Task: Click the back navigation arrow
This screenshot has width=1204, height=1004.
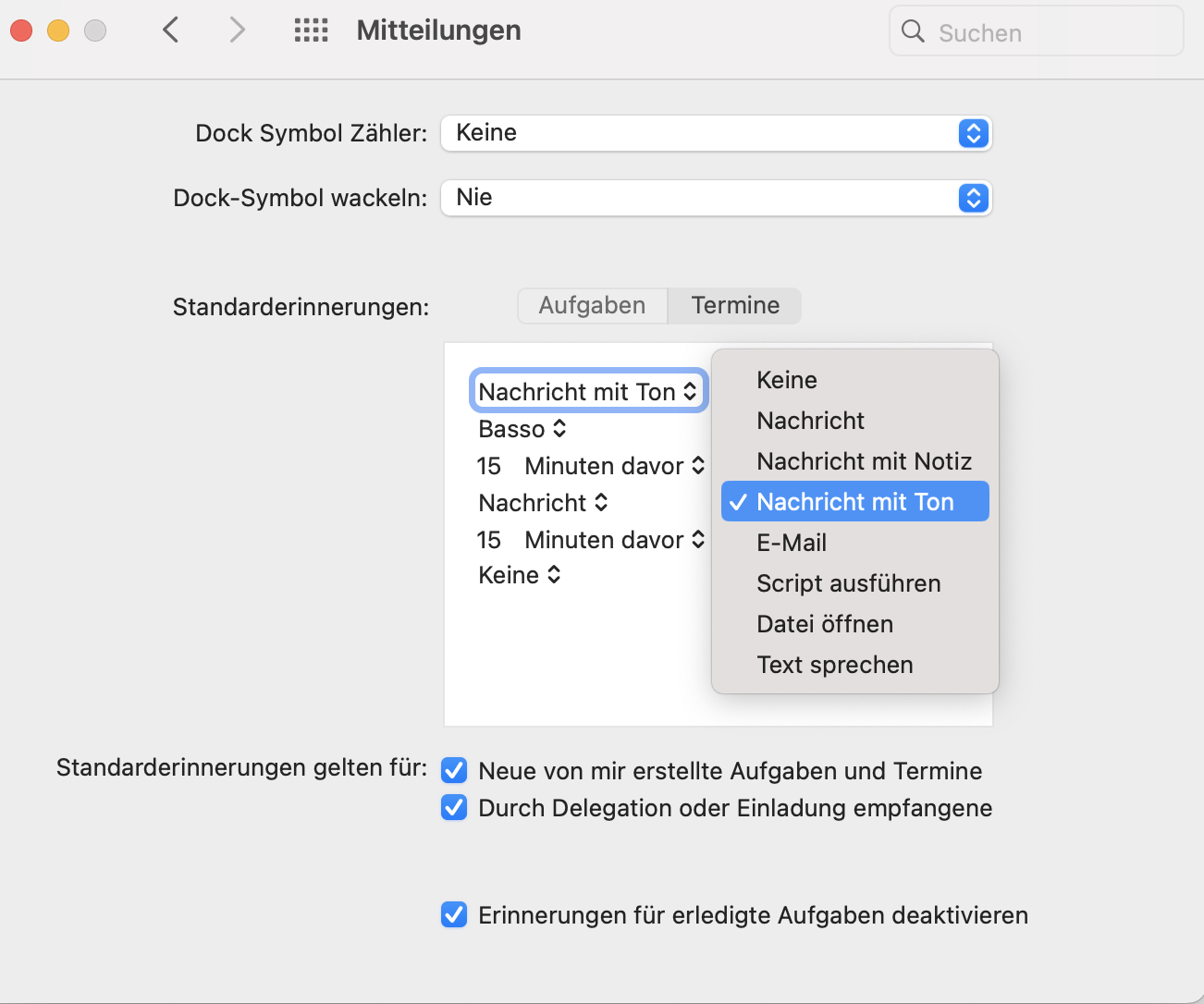Action: [170, 31]
